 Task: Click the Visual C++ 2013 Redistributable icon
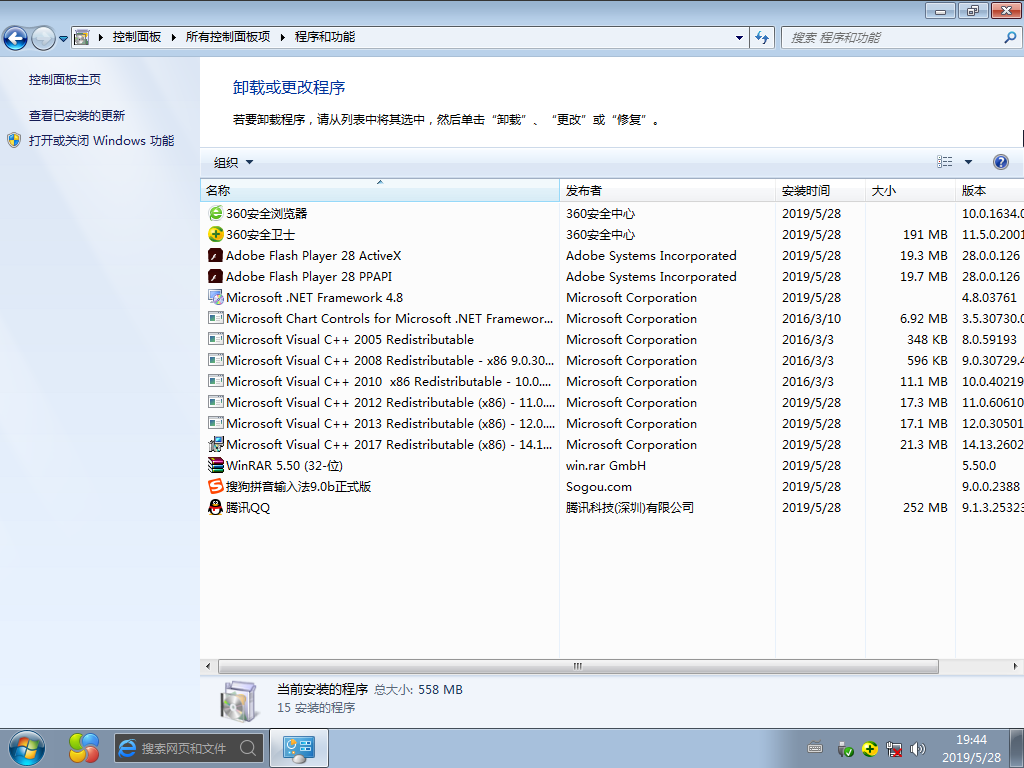(216, 423)
